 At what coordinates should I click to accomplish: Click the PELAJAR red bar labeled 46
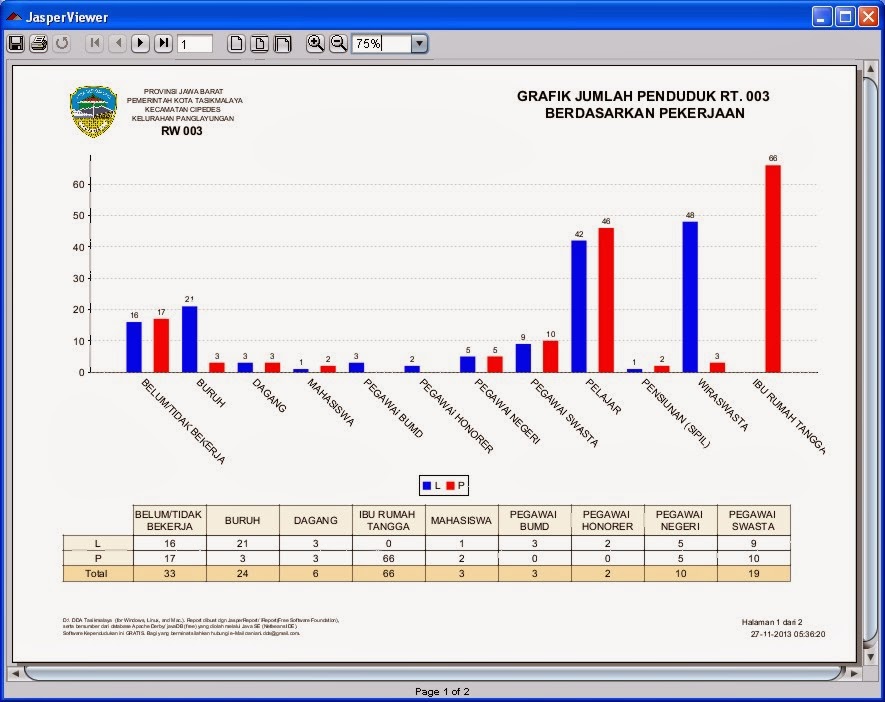pos(606,300)
